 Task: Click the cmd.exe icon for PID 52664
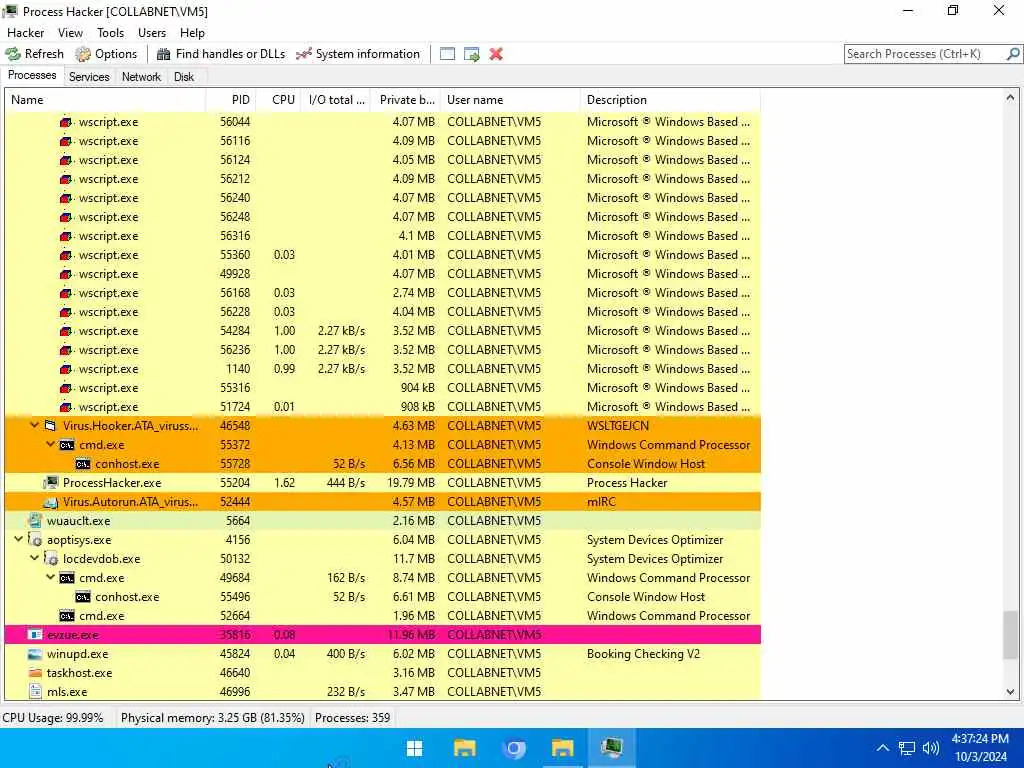coord(66,616)
